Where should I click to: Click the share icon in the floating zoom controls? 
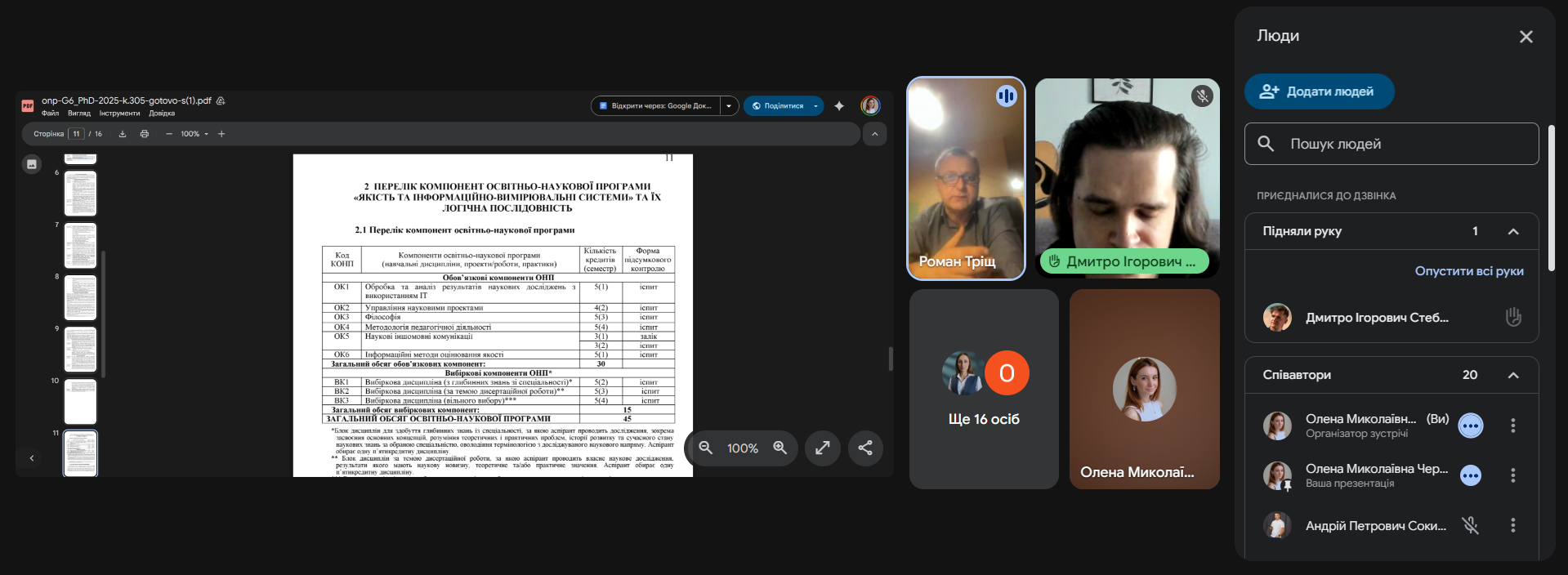(865, 448)
